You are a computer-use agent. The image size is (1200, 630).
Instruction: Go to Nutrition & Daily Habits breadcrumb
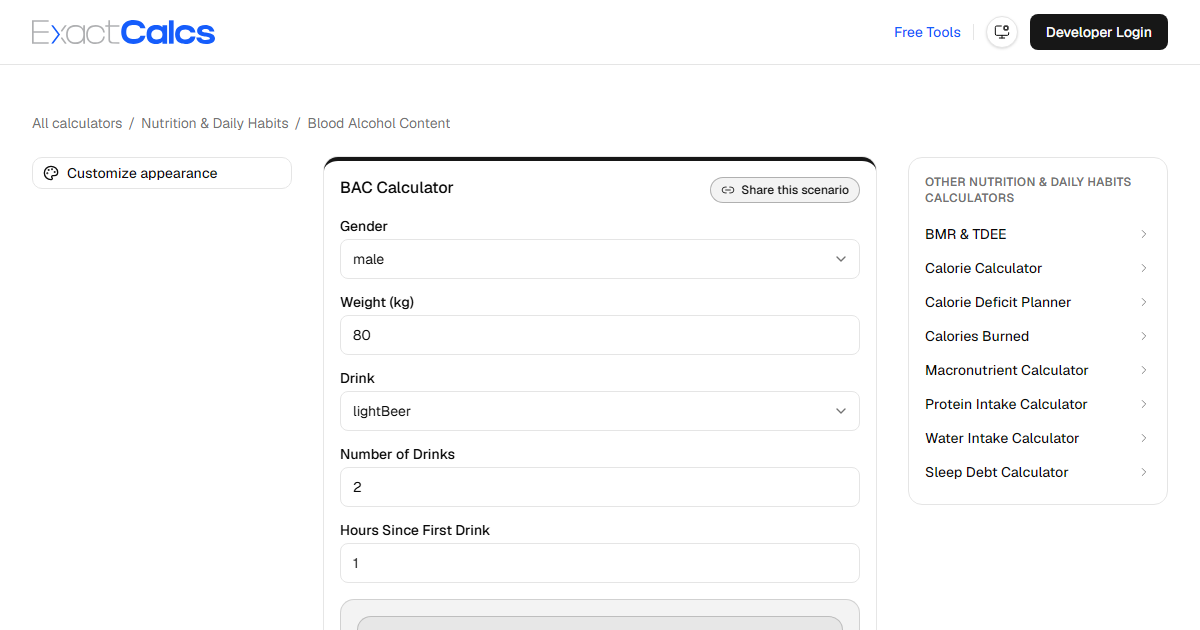pyautogui.click(x=215, y=123)
